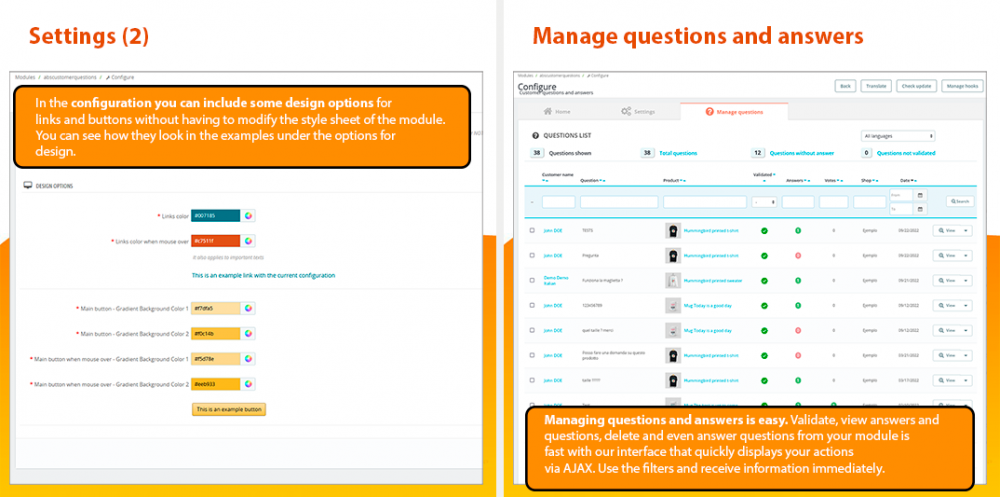The image size is (1000, 497).
Task: Open the From date calendar icon
Action: coord(920,195)
